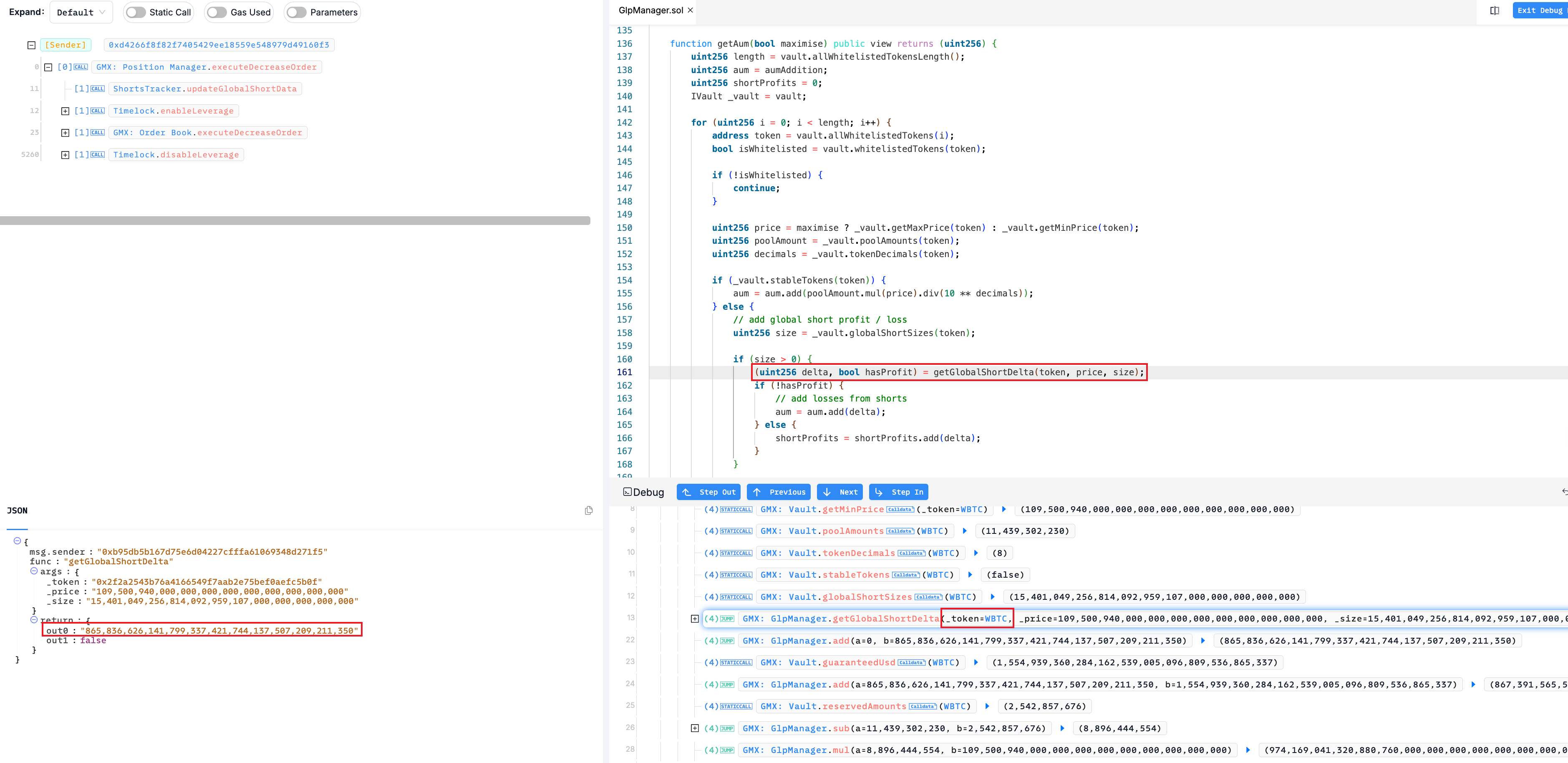Click the horizontal scrollbar under call tree

click(295, 220)
